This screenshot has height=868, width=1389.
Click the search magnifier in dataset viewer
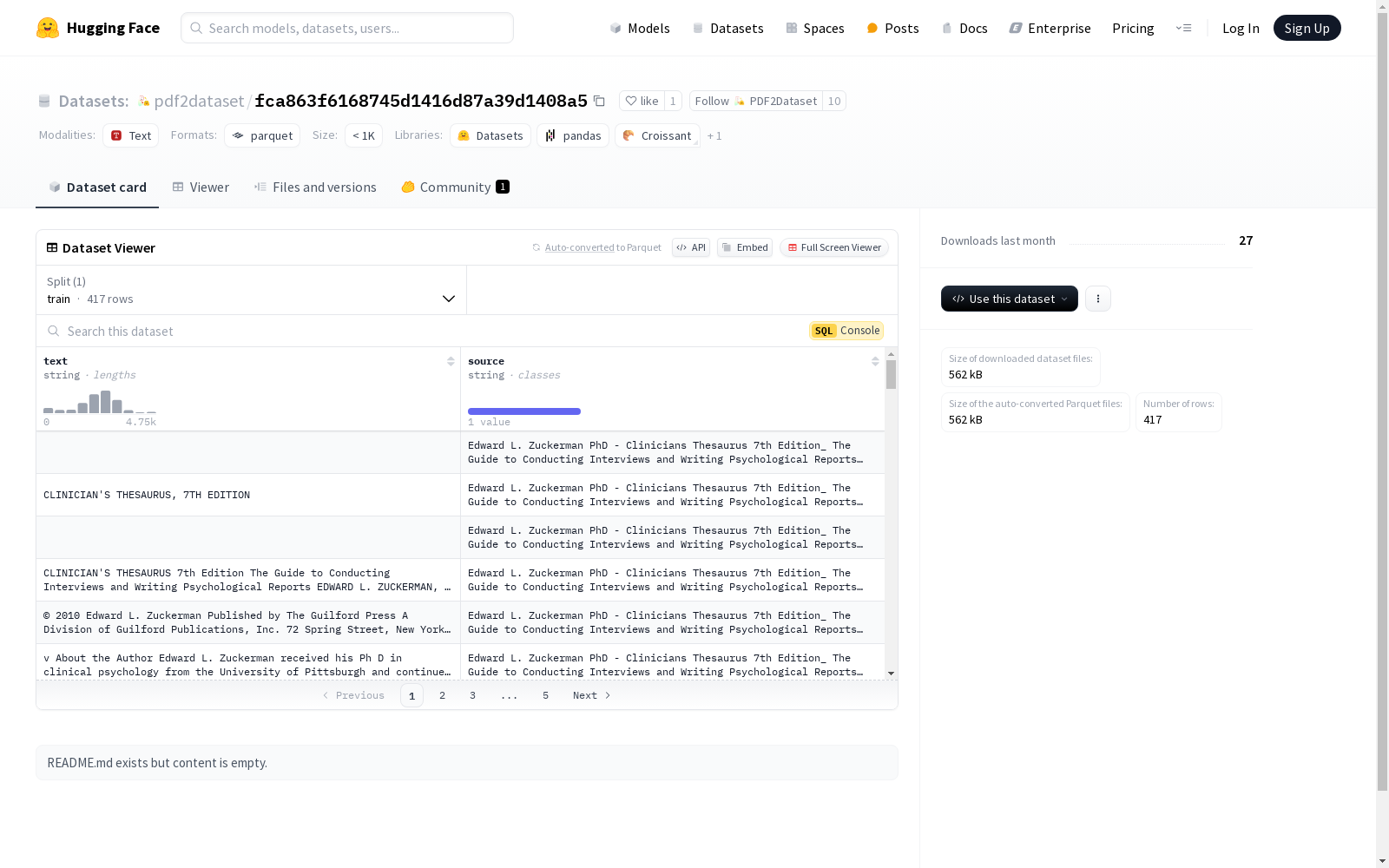coord(54,331)
